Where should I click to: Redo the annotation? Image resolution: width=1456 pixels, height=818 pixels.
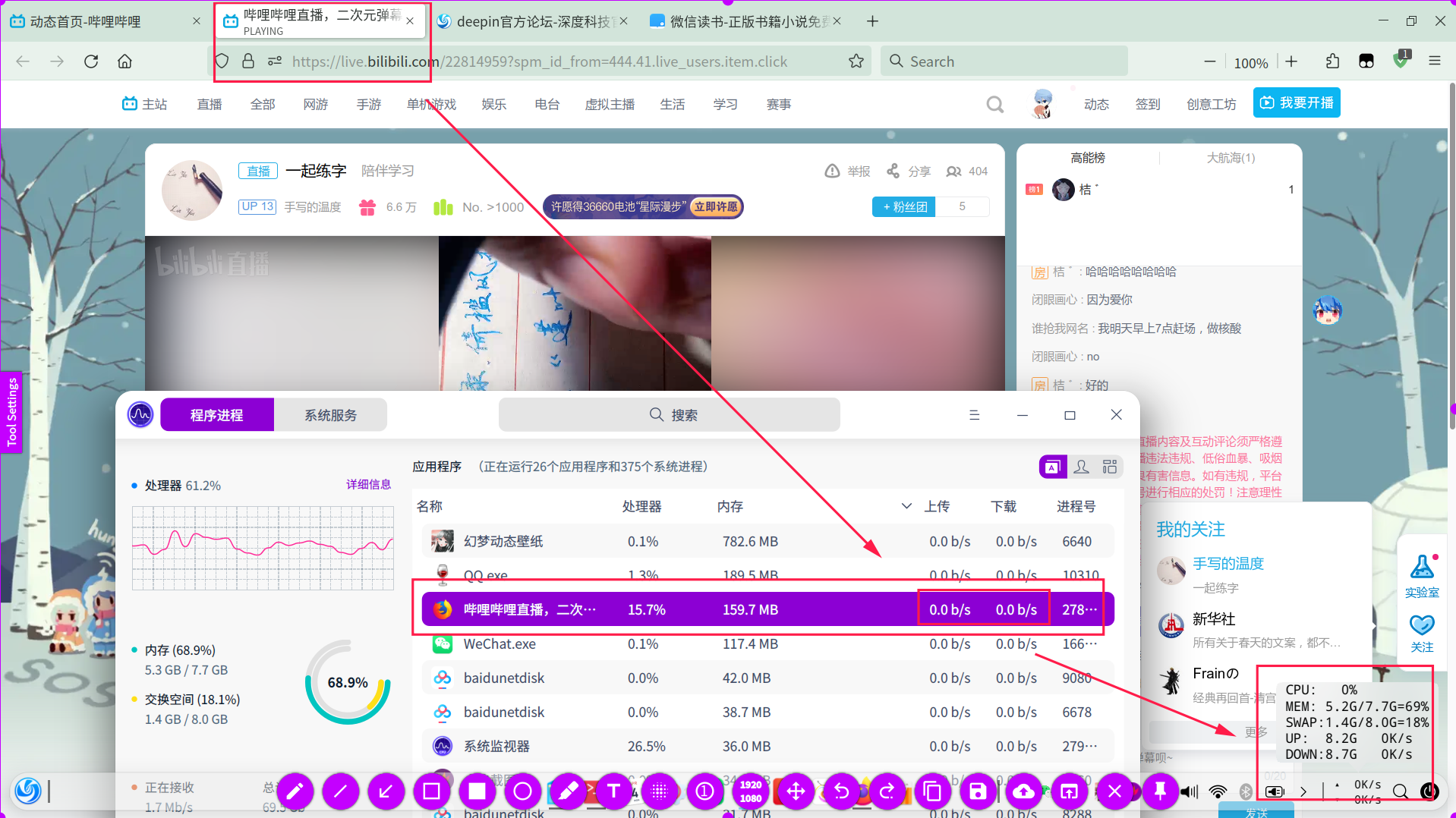tap(887, 791)
